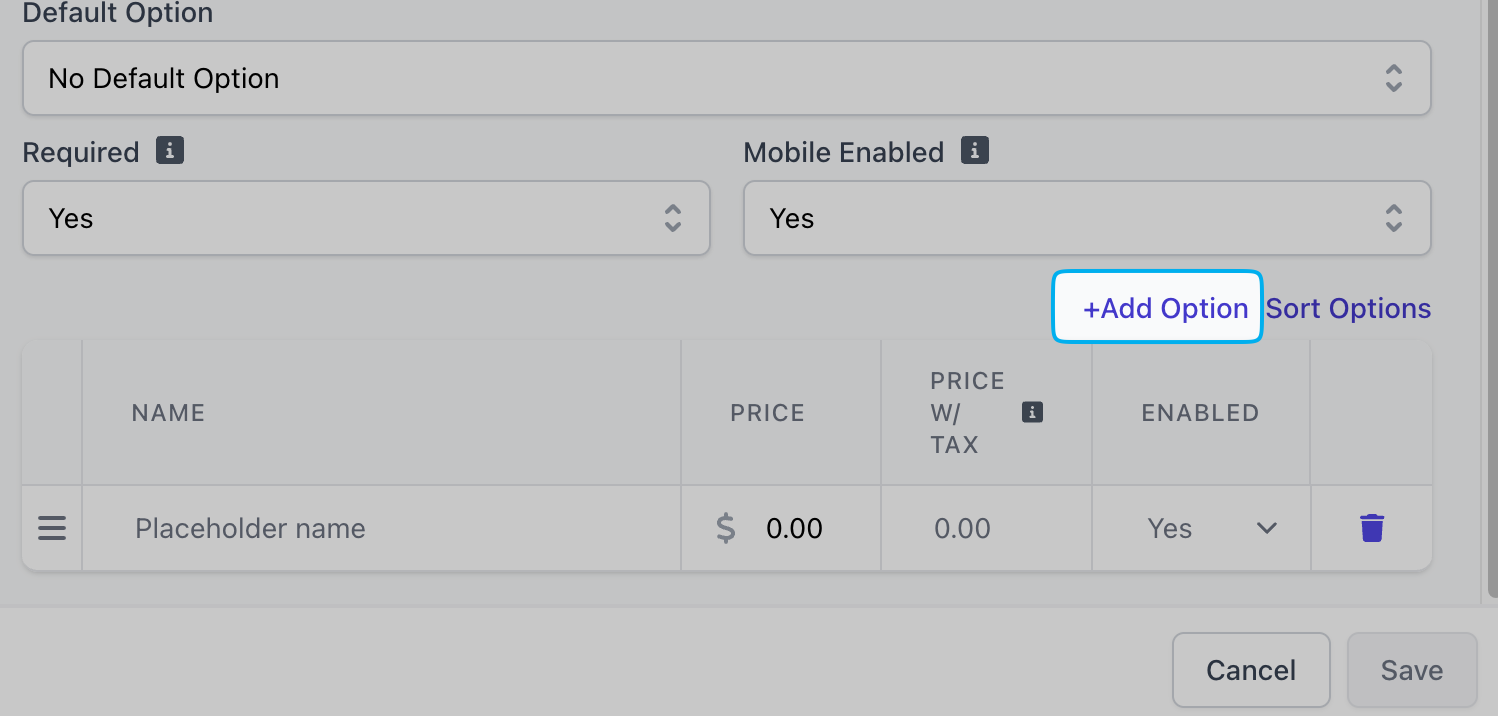Click the Sort Options link
Image resolution: width=1498 pixels, height=716 pixels.
pyautogui.click(x=1348, y=308)
